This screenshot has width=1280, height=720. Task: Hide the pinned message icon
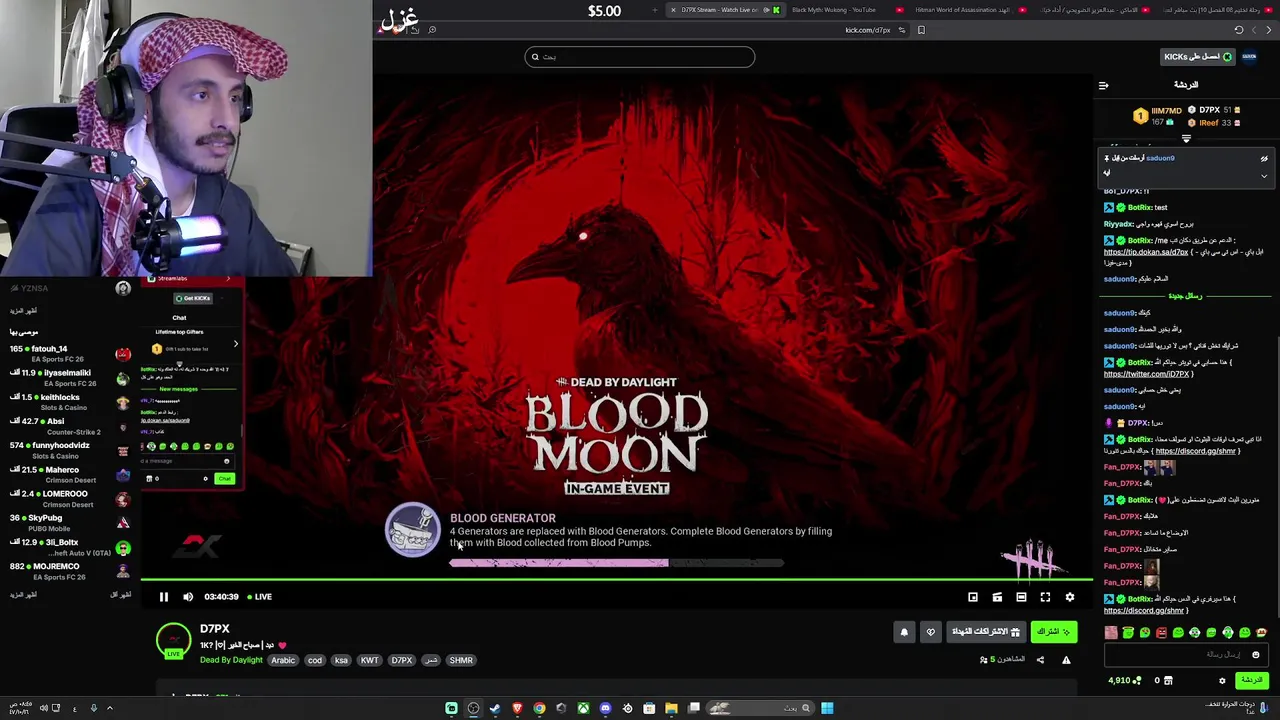[1264, 158]
